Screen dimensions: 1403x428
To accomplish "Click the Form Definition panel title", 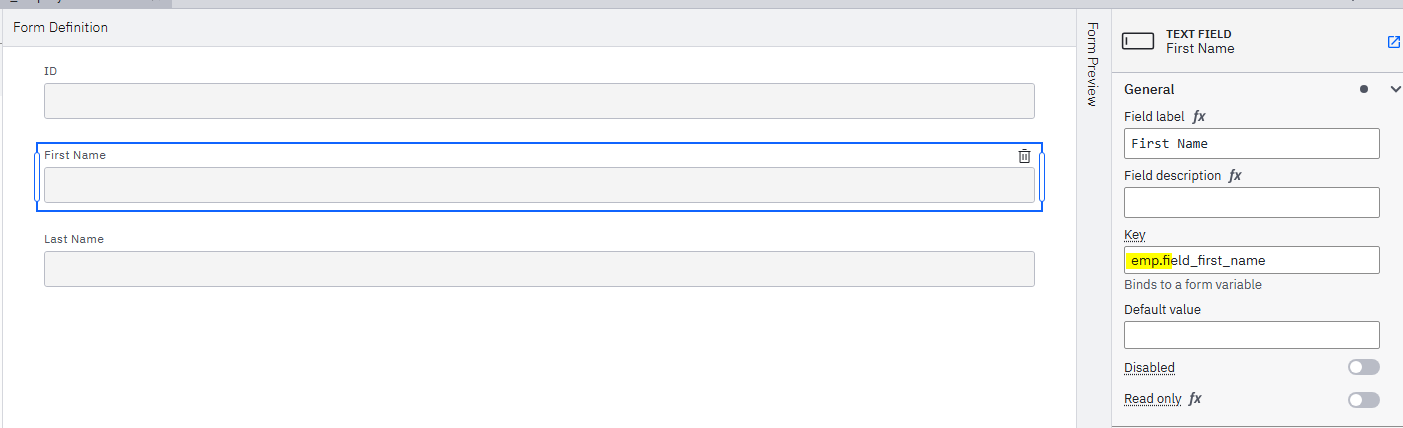I will 60,27.
